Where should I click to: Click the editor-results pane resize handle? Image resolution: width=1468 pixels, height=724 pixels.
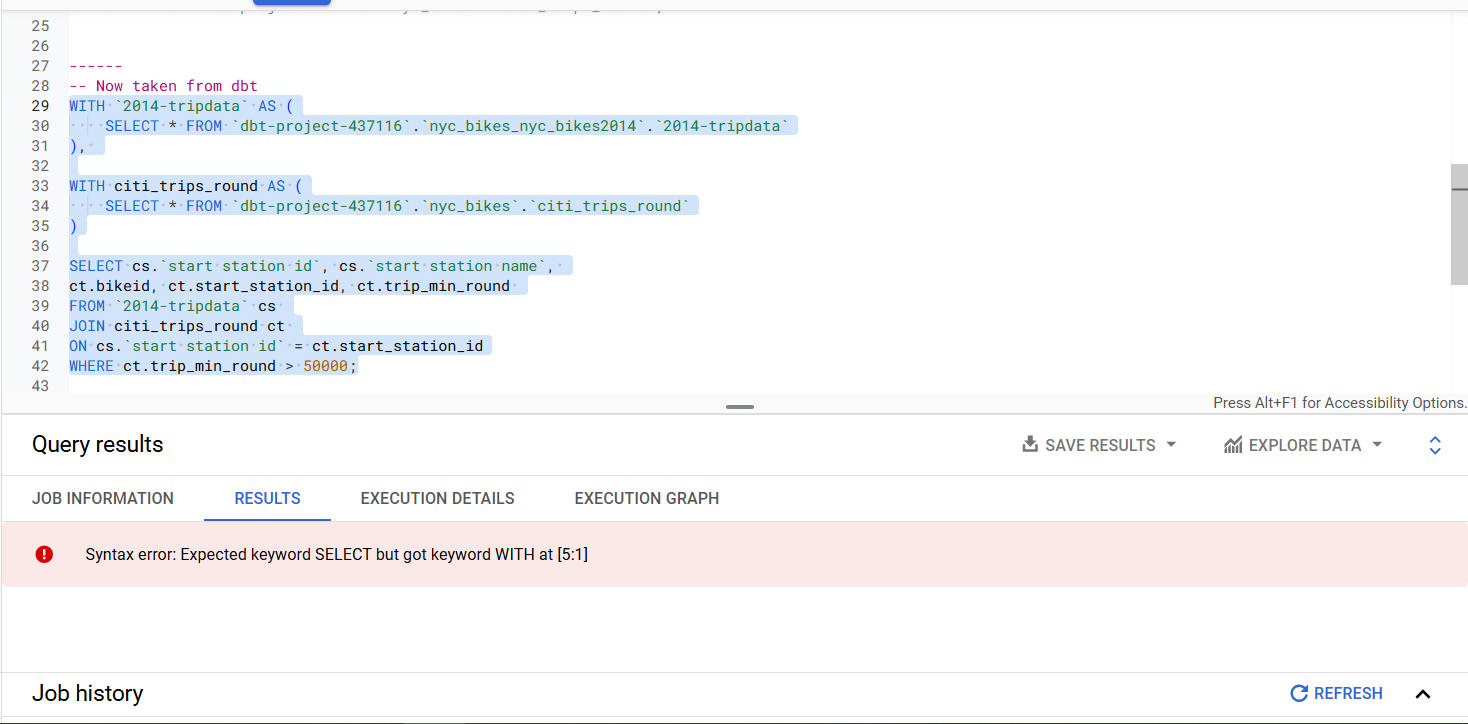click(x=740, y=407)
